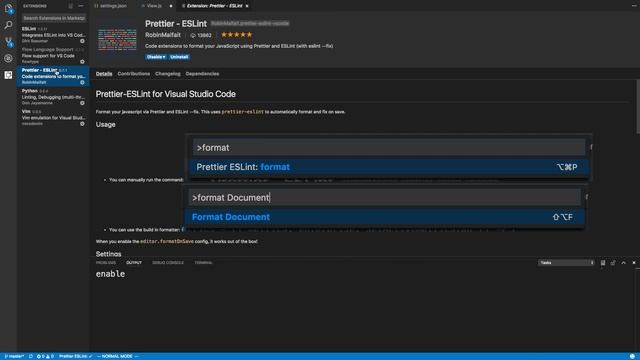Click the Uninstall button

179,57
